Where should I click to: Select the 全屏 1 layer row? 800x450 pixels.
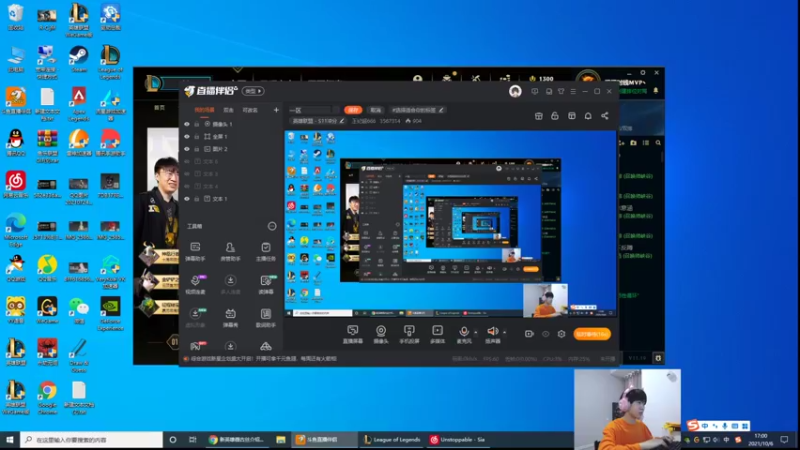point(231,137)
